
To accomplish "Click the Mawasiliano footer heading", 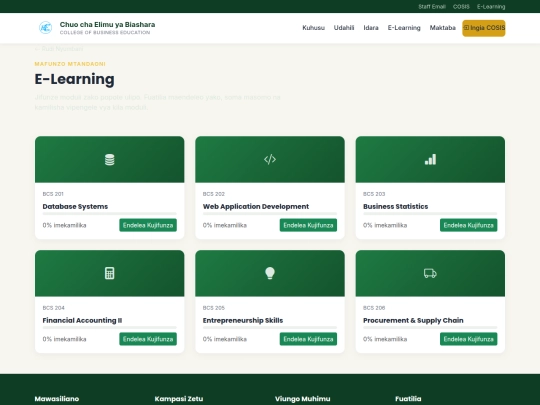I will (57, 399).
